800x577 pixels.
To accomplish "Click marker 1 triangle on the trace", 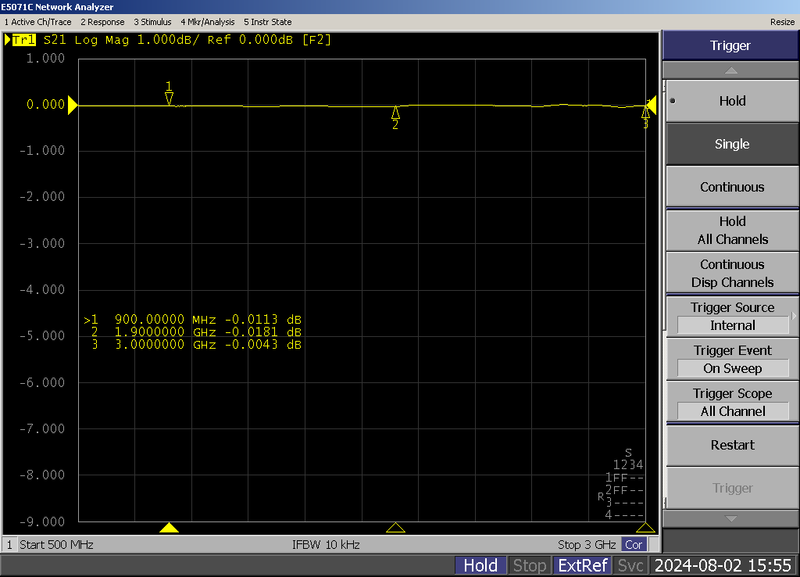I will tap(169, 98).
